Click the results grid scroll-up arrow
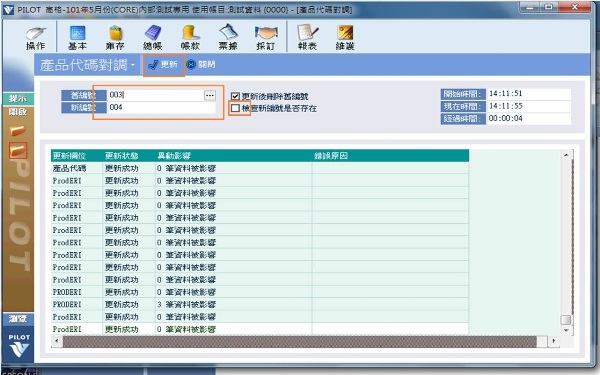 pyautogui.click(x=566, y=155)
